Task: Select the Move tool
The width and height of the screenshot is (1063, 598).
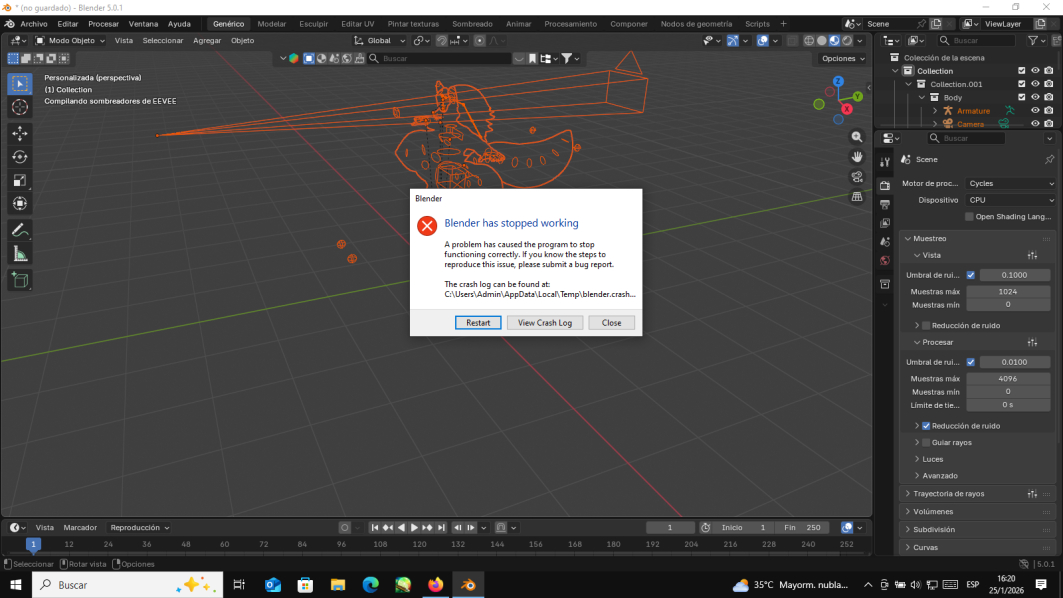Action: [20, 133]
